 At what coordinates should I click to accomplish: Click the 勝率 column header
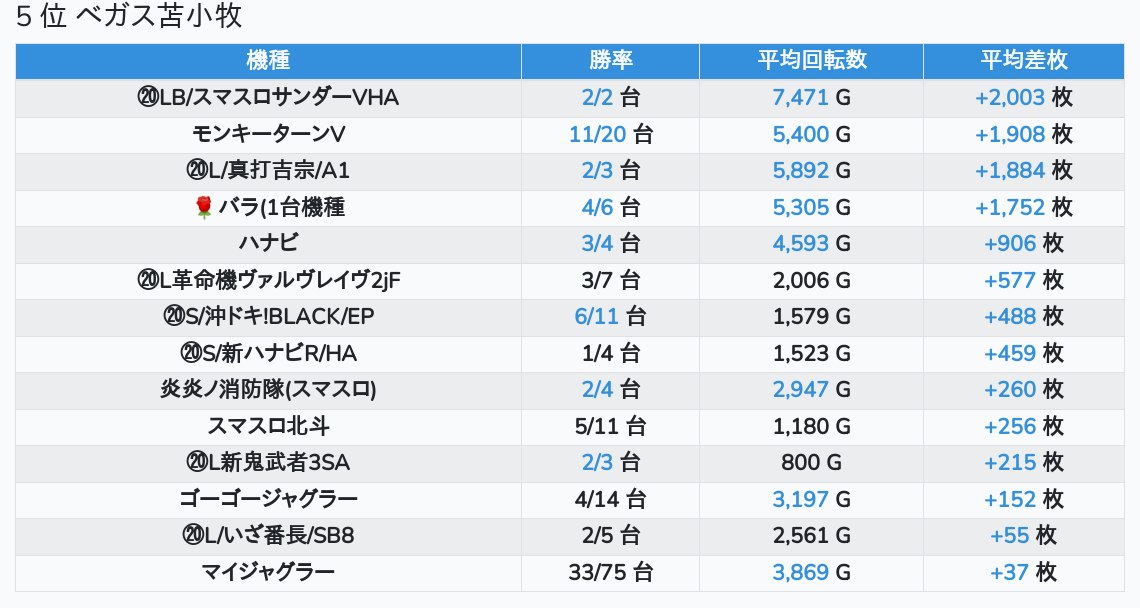(x=610, y=61)
